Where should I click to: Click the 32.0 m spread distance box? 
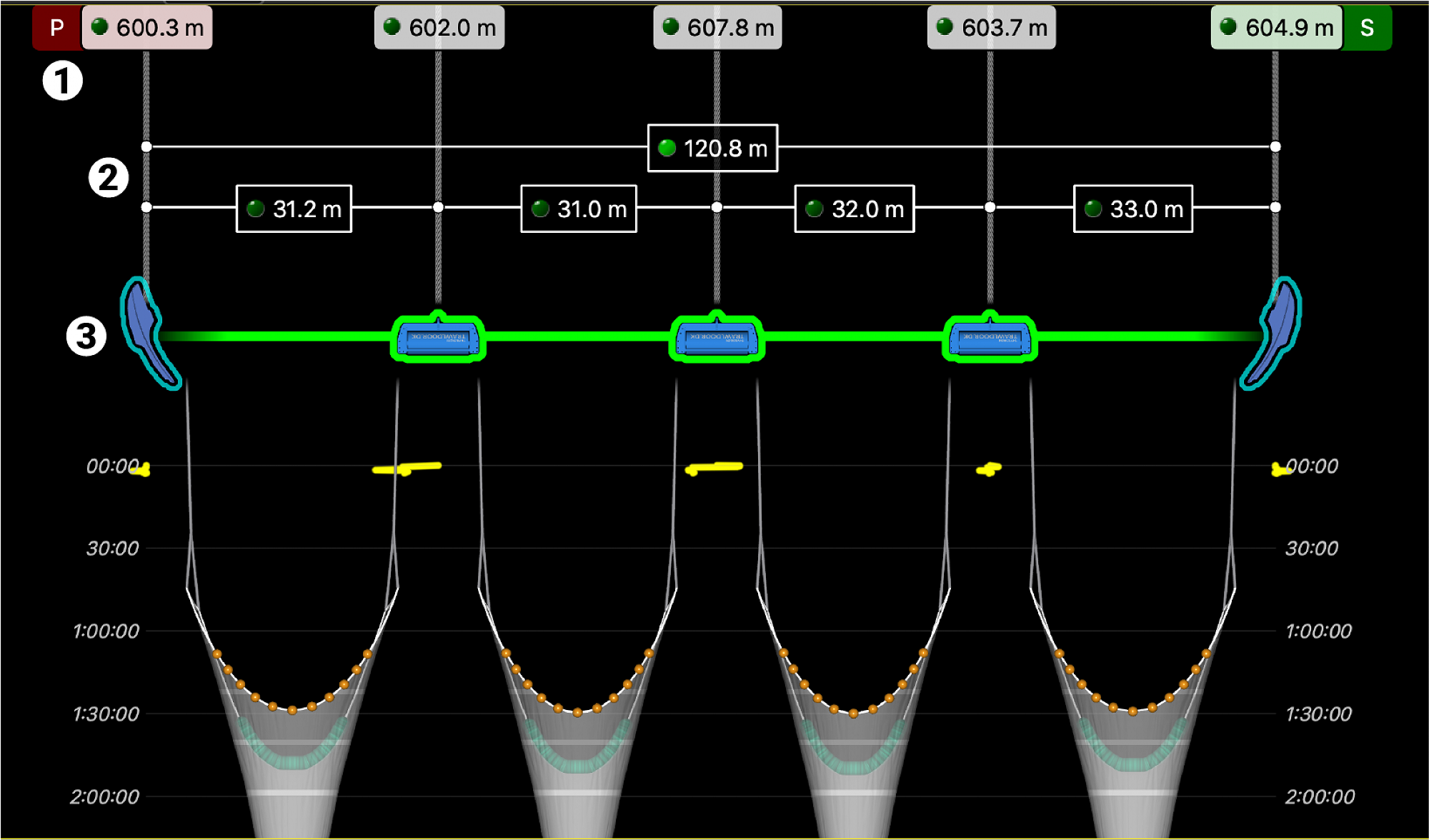pyautogui.click(x=854, y=209)
